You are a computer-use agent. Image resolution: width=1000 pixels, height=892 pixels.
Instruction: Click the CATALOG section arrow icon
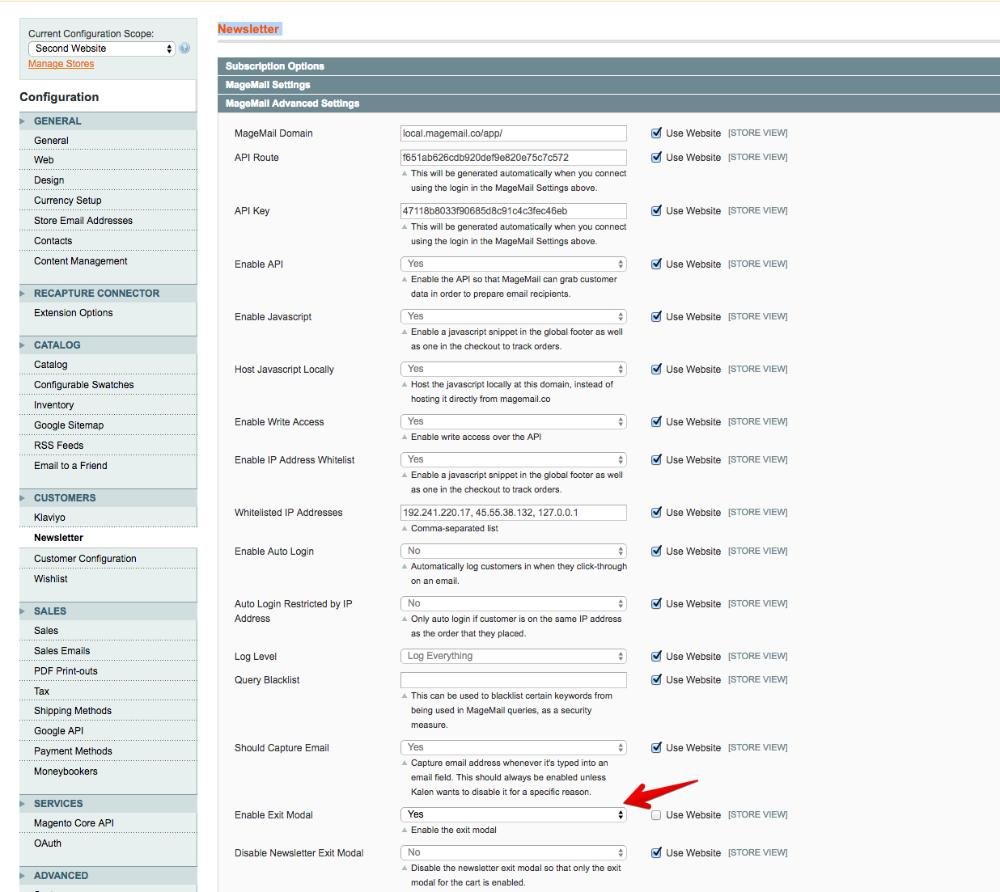pos(23,345)
